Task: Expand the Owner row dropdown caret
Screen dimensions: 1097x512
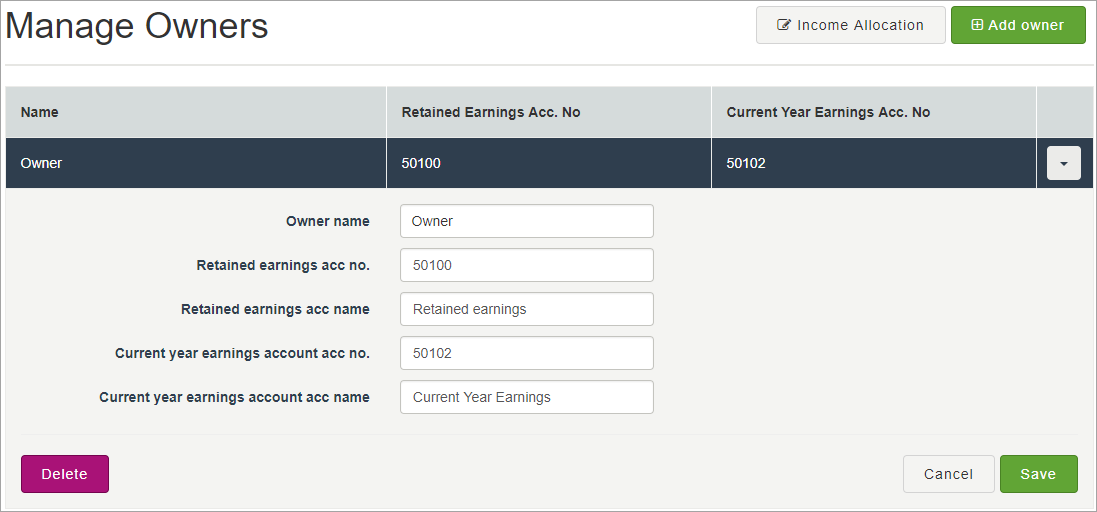Action: pos(1063,163)
